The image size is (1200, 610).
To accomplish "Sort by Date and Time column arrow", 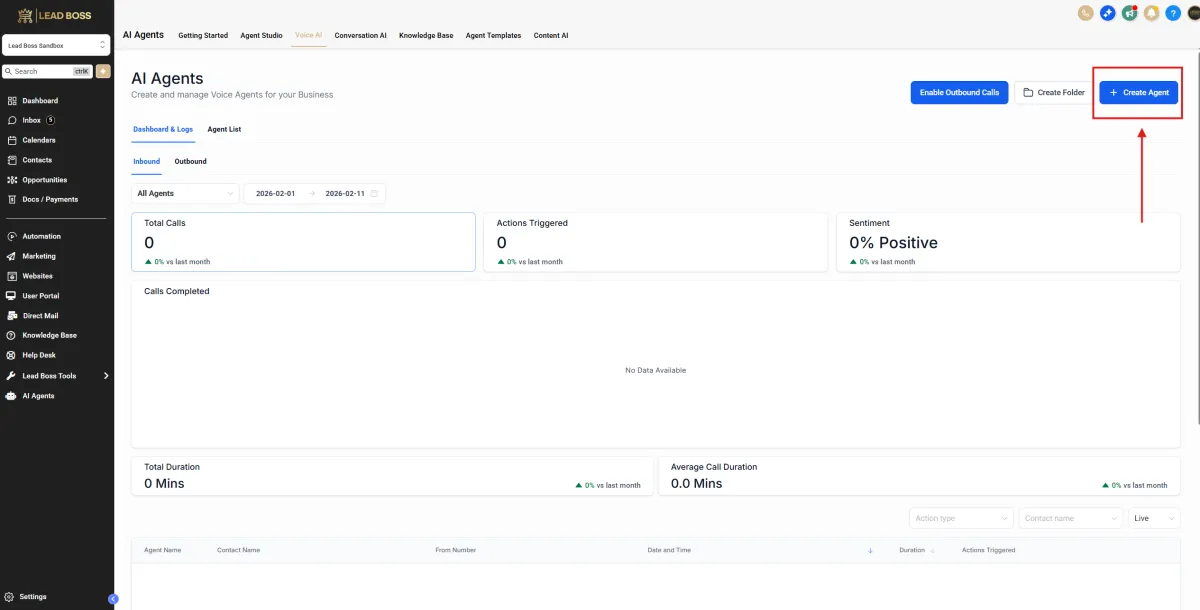I will click(x=870, y=550).
